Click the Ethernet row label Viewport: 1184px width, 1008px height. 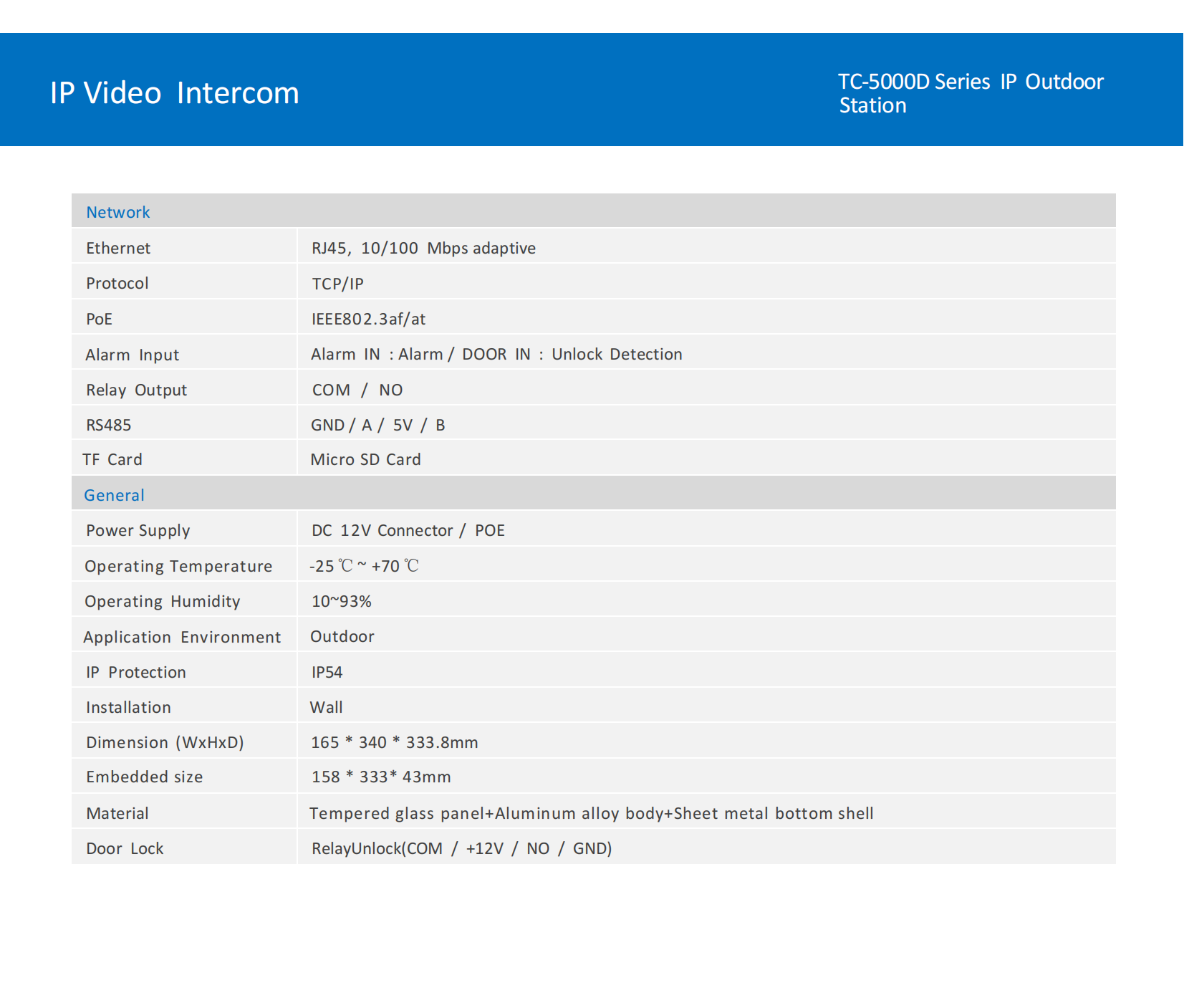pos(118,248)
